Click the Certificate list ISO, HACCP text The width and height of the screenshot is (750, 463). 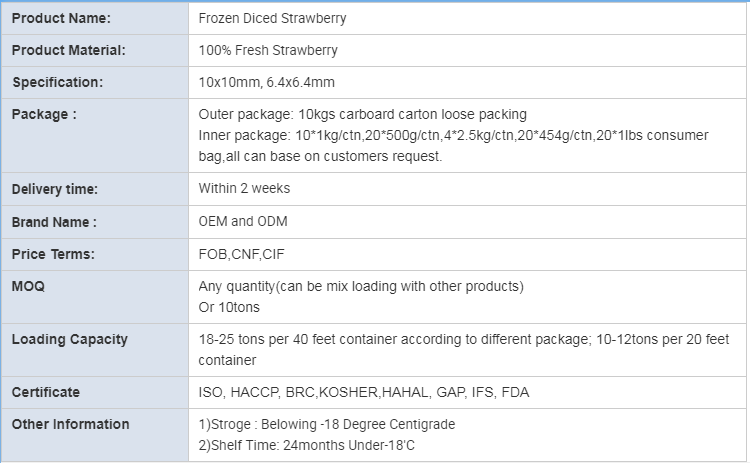pos(364,392)
